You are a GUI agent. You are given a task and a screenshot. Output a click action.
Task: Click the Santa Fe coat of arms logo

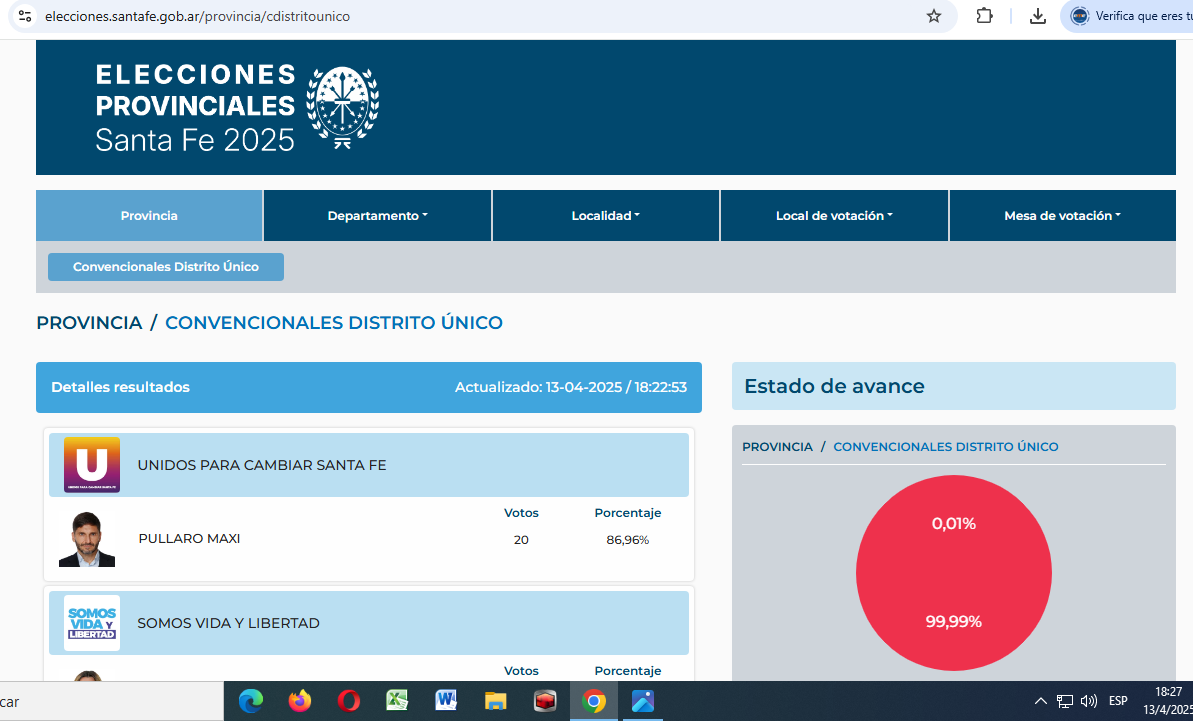pos(342,108)
